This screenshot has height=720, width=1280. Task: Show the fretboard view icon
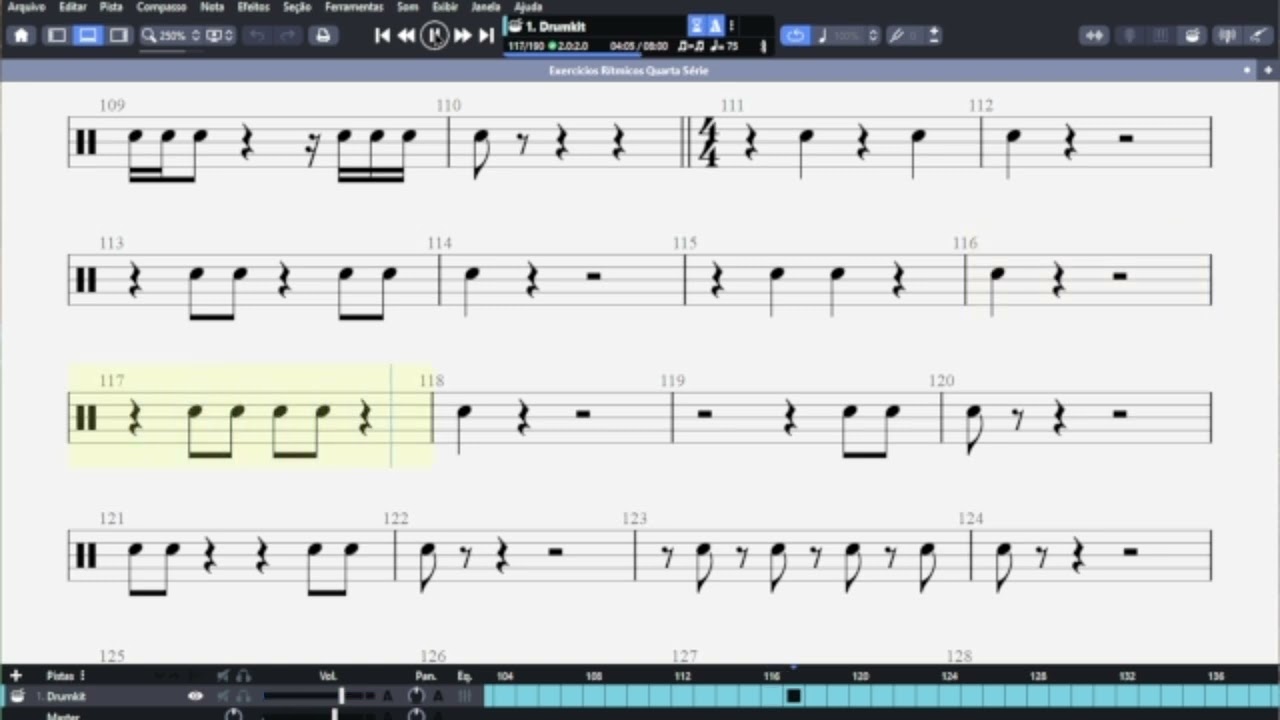(x=1130, y=36)
